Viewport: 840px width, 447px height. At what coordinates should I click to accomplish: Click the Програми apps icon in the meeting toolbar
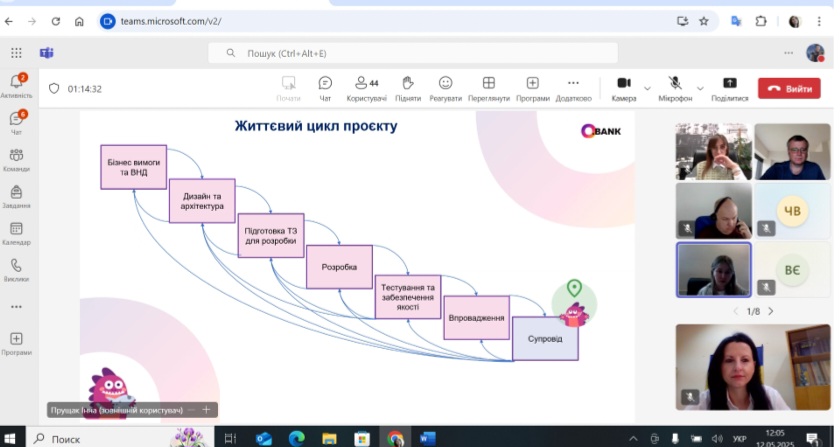click(x=533, y=87)
